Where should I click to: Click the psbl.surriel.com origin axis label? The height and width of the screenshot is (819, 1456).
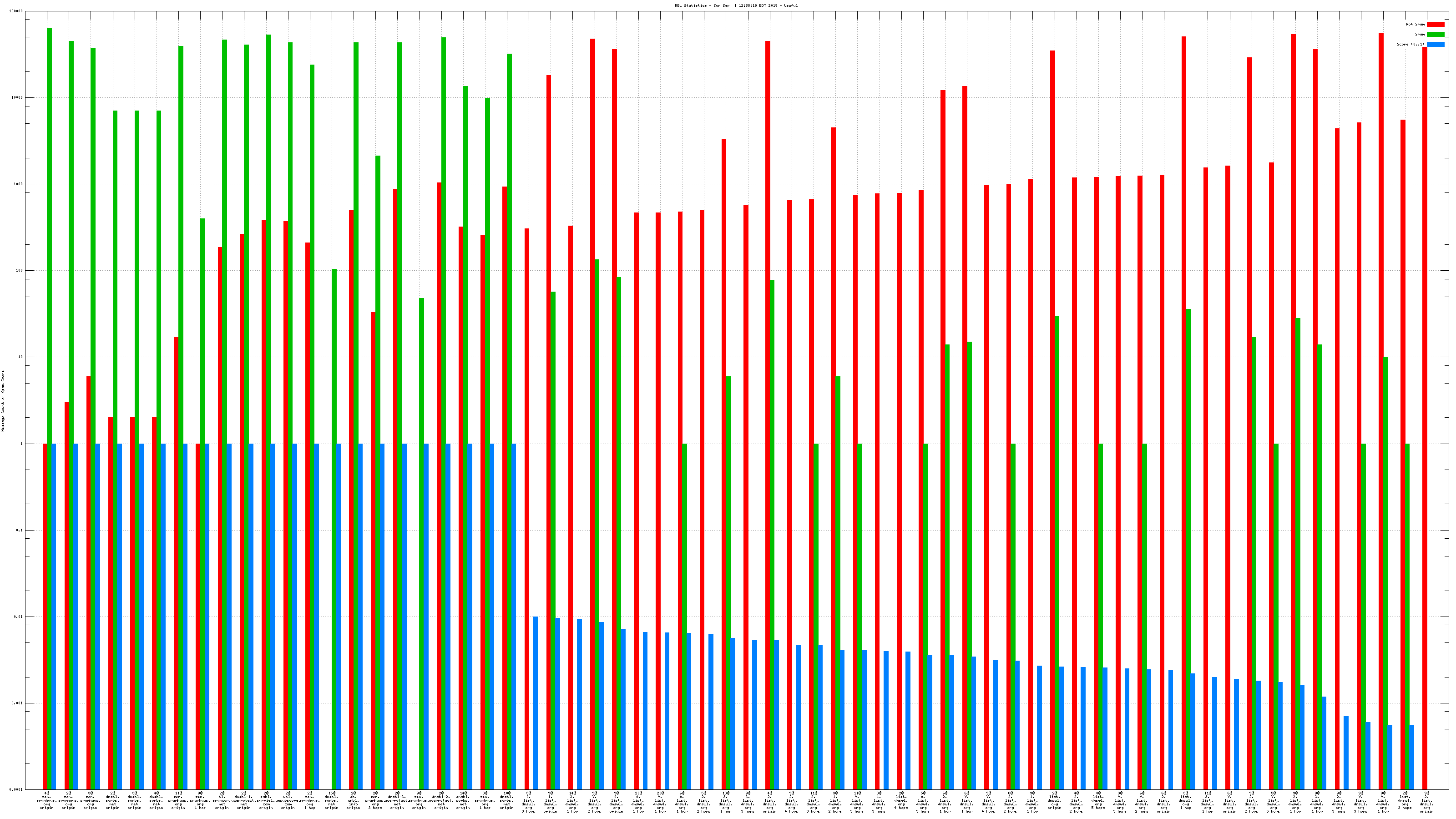point(266,800)
